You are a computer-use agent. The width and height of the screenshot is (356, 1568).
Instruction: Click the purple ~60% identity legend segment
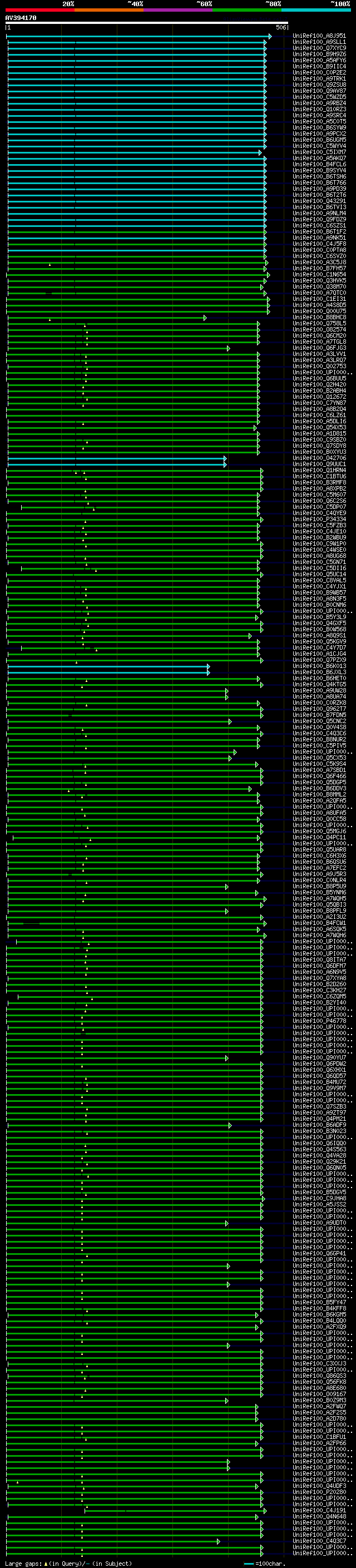click(177, 10)
